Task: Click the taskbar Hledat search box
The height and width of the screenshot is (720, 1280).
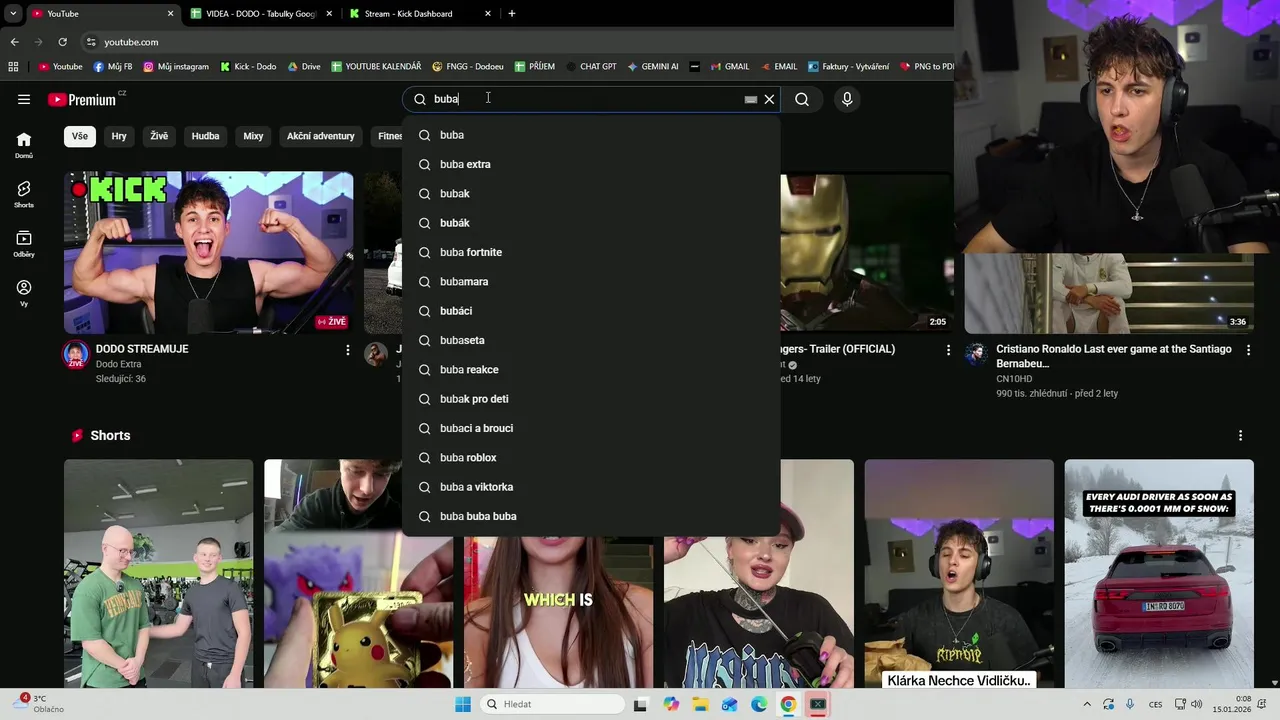Action: (x=551, y=704)
